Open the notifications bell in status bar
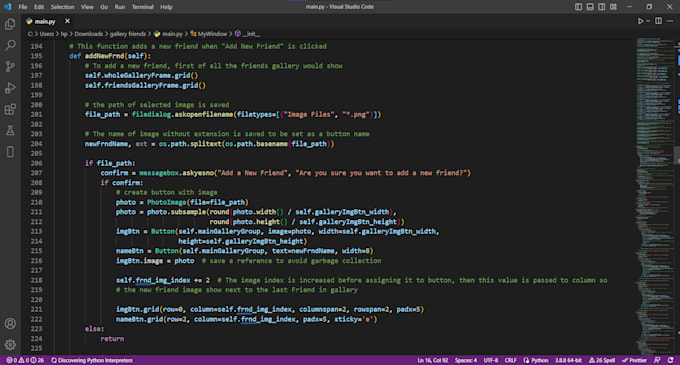 point(671,360)
